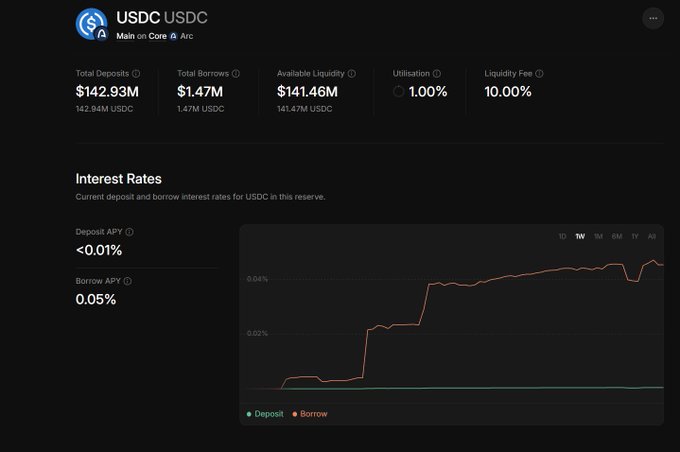Viewport: 680px width, 452px height.
Task: Click the $142.93M total deposits value
Action: [x=107, y=92]
